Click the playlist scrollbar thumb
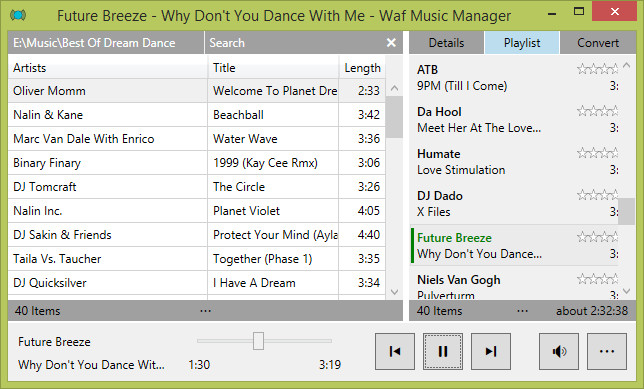The image size is (644, 389). 626,211
